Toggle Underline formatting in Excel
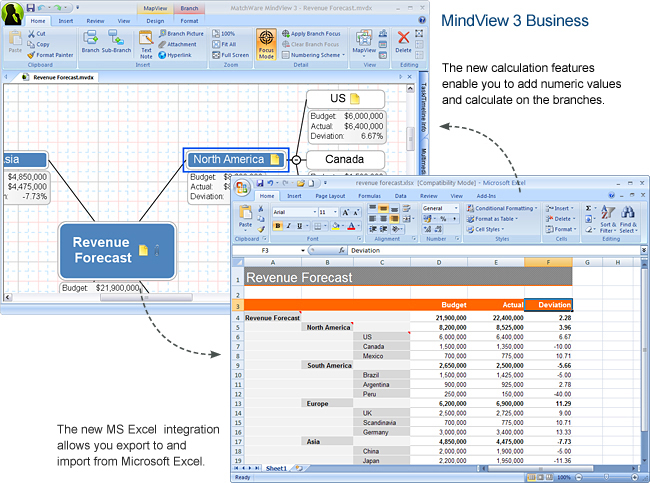This screenshot has height=483, width=650. coord(299,226)
